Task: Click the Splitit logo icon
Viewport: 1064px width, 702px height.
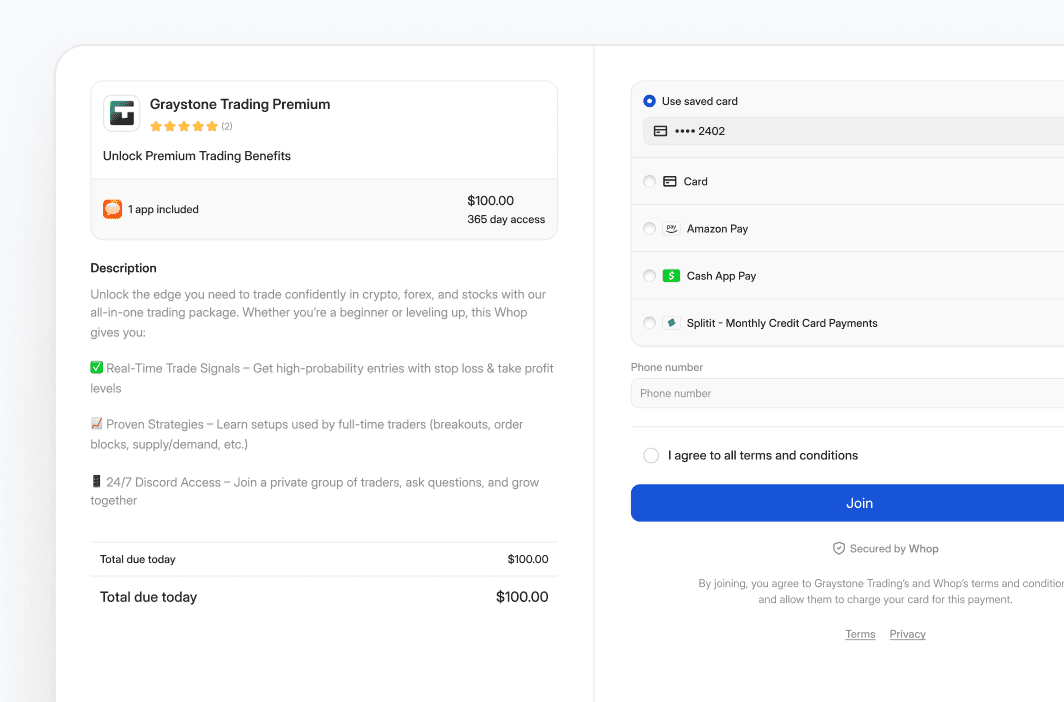Action: tap(670, 323)
